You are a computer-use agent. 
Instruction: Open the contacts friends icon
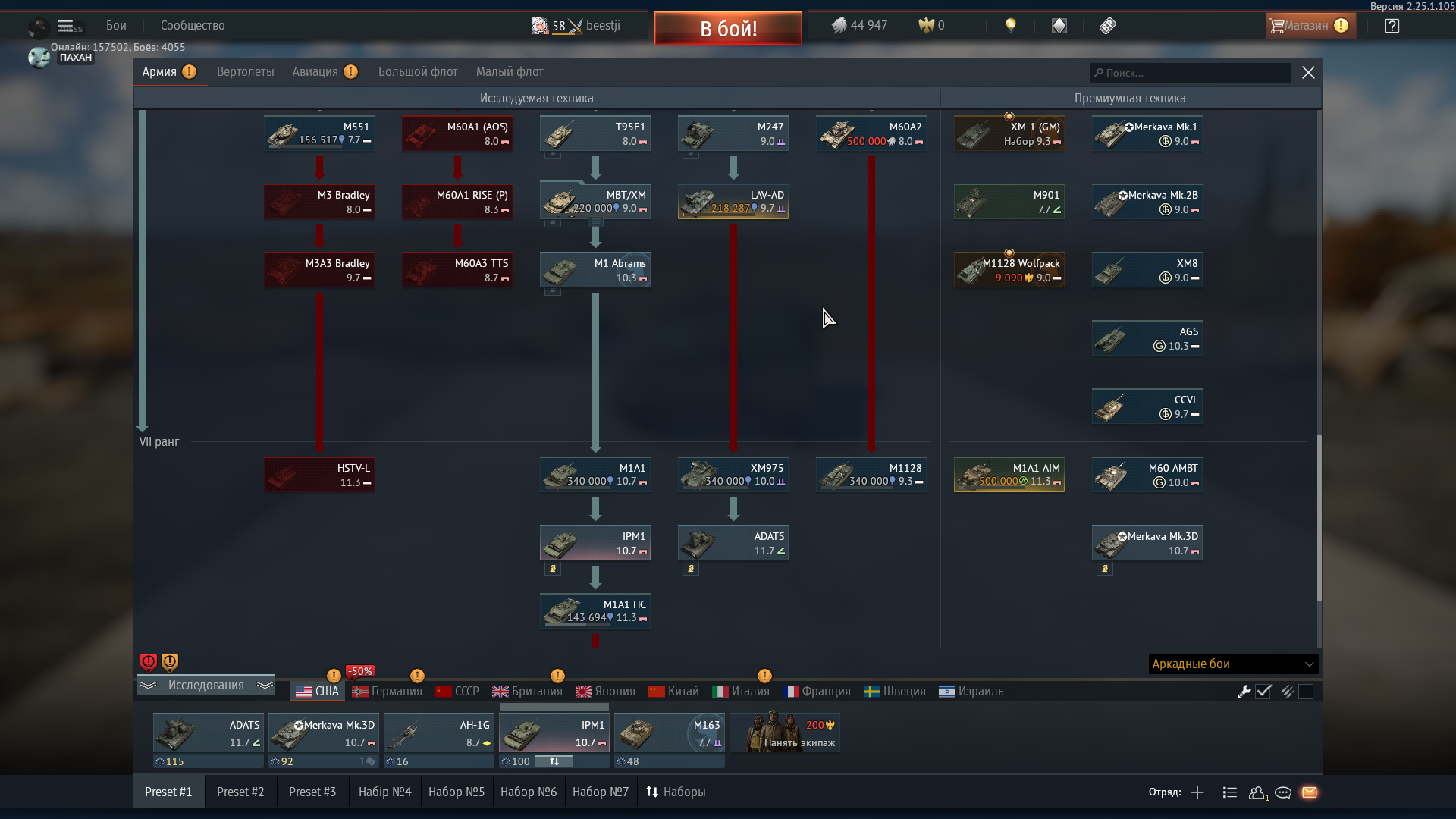click(x=1258, y=792)
